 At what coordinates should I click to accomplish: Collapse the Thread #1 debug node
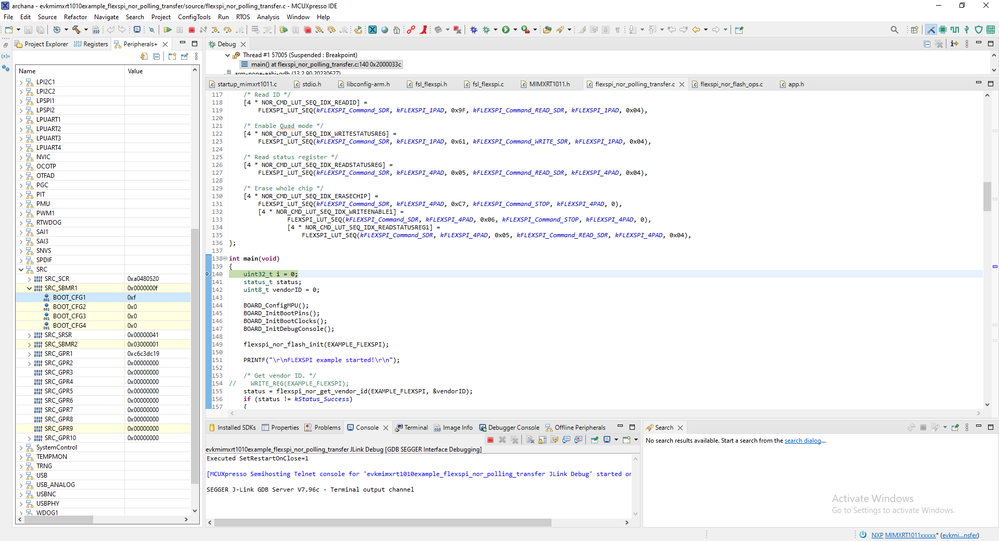point(227,55)
